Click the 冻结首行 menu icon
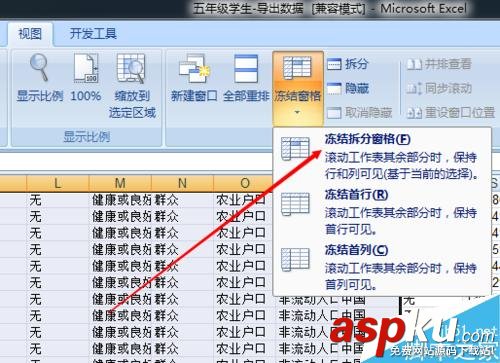 [295, 204]
